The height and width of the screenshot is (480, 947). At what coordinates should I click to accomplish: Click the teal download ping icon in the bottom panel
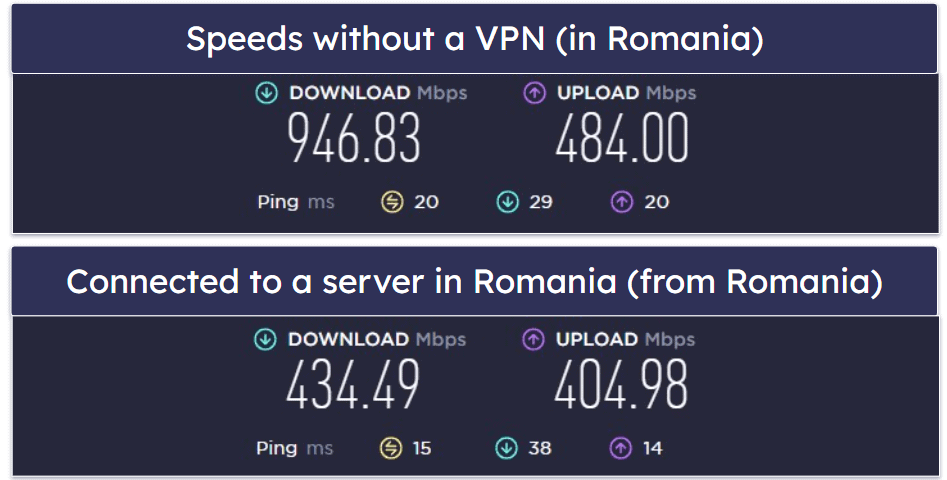[506, 448]
